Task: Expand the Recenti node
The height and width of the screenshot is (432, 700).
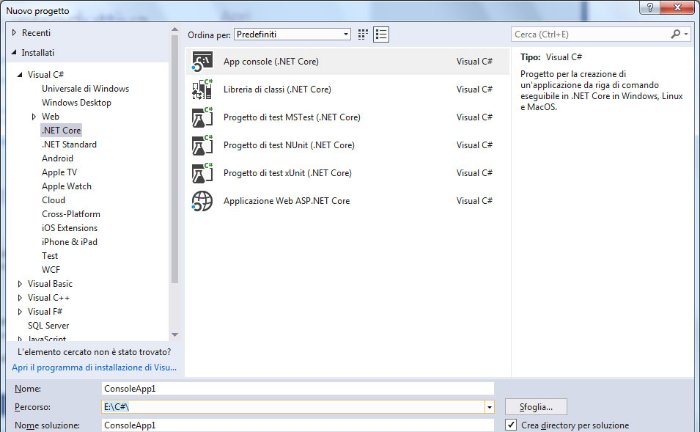Action: [x=14, y=33]
